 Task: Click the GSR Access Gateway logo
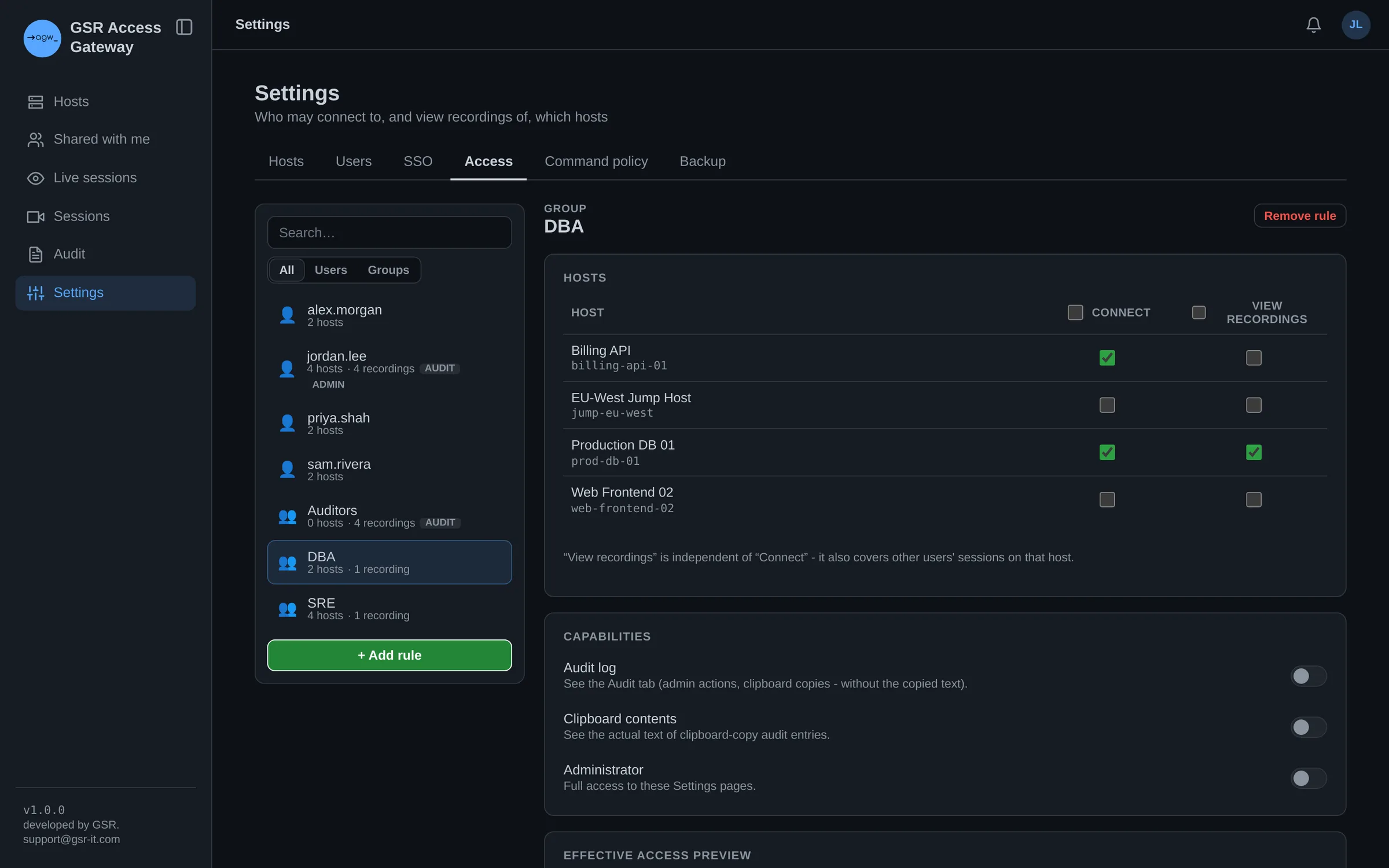tap(42, 38)
